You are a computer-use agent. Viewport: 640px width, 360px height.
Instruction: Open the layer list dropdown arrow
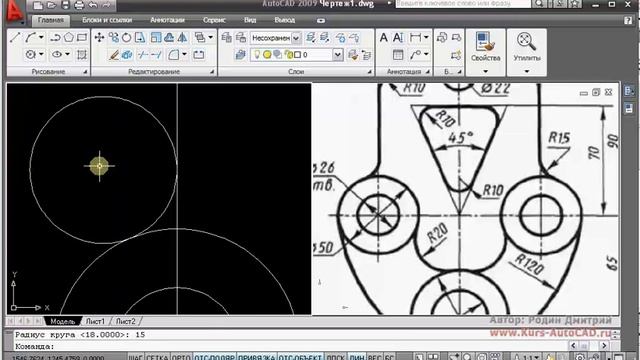(338, 54)
